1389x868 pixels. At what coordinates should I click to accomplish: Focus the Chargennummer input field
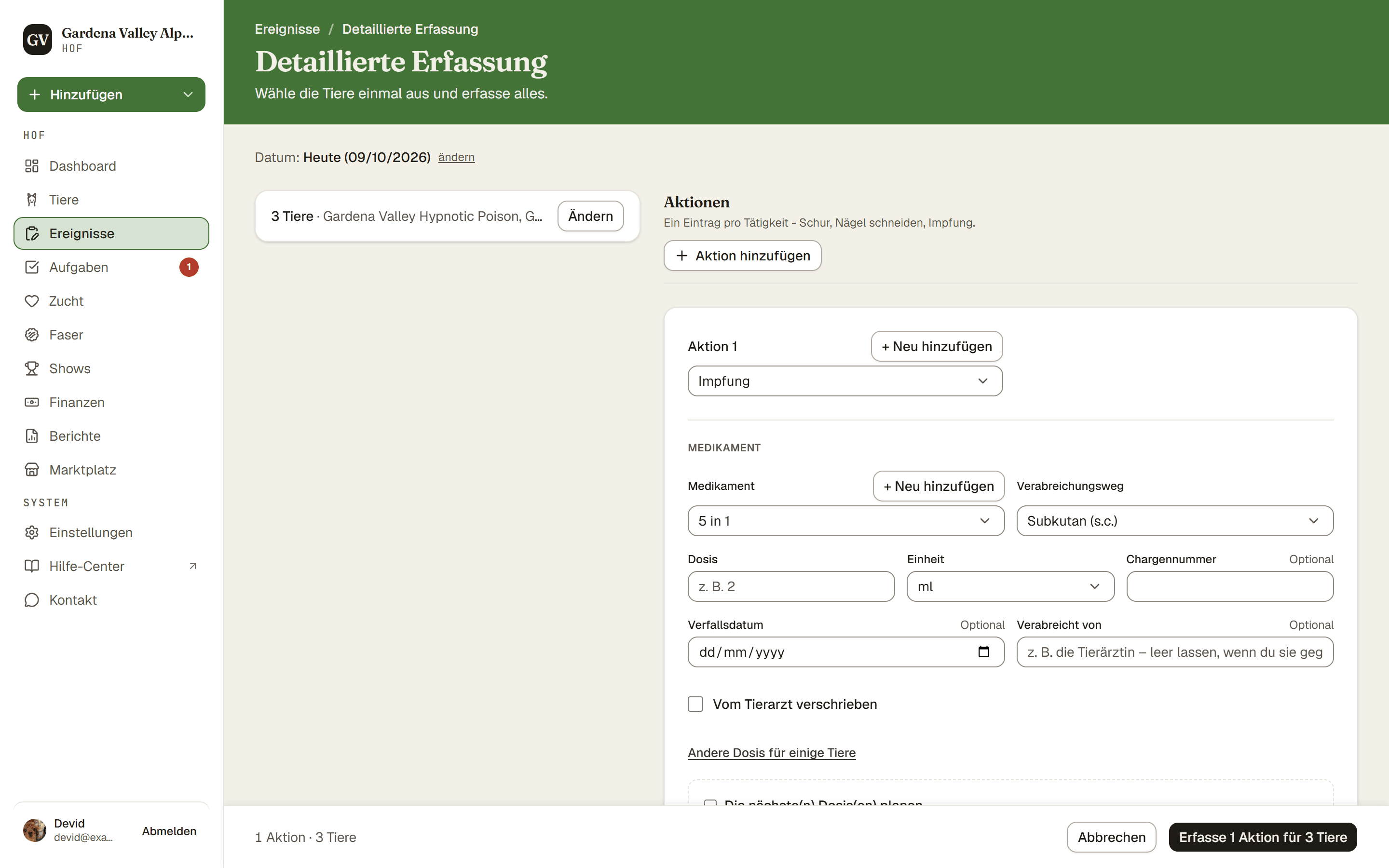(1229, 587)
